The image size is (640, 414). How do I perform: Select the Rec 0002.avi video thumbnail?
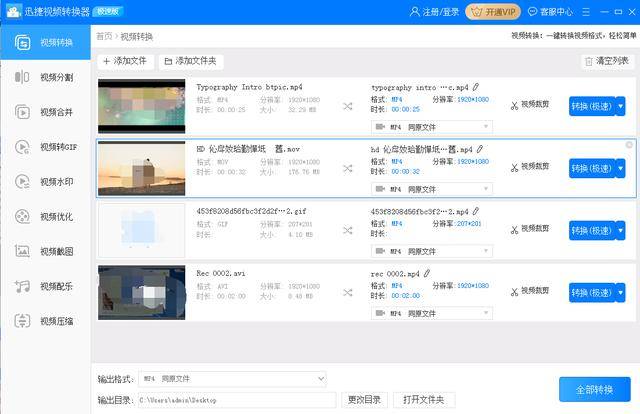tap(142, 292)
